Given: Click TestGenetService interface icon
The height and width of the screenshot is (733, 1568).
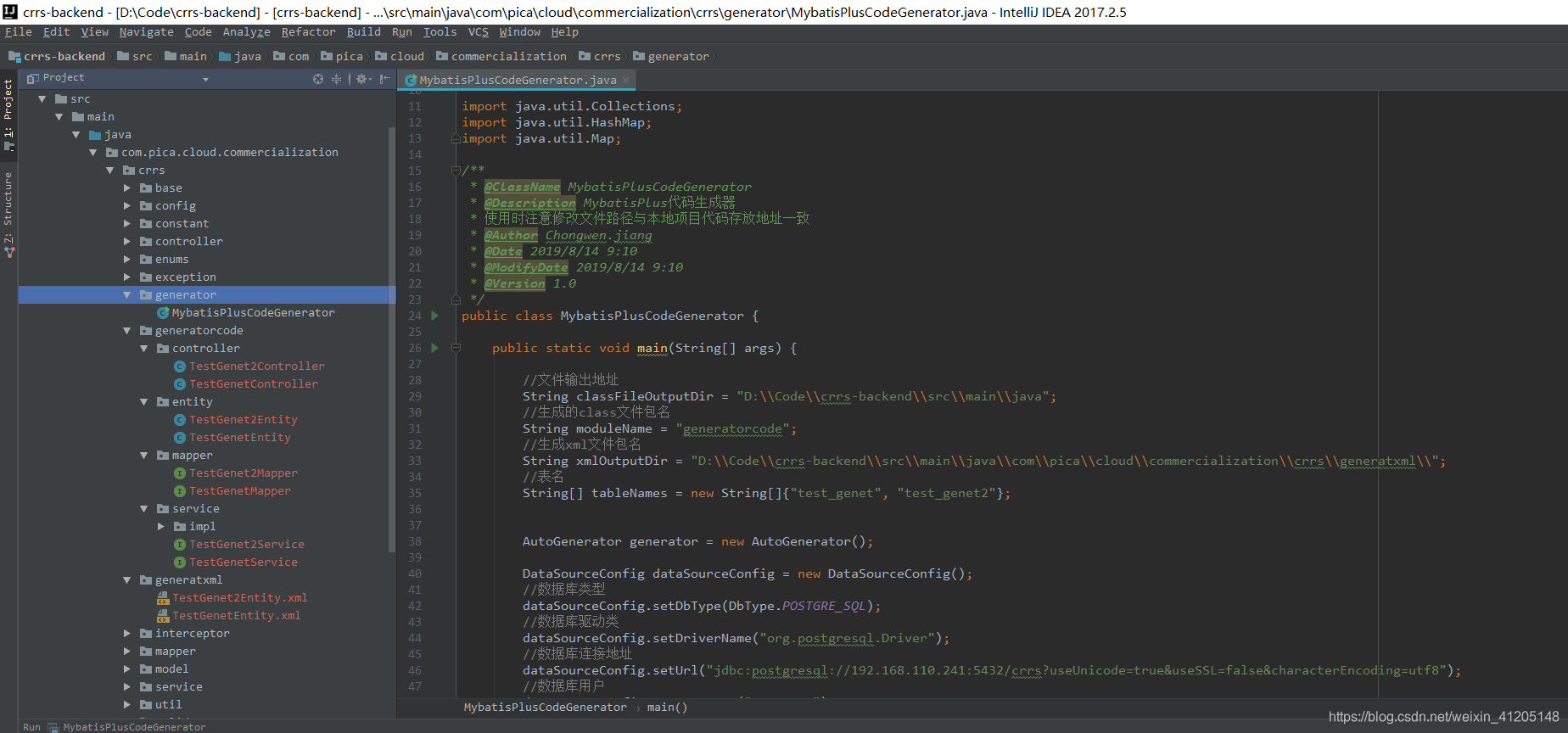Looking at the screenshot, I should pyautogui.click(x=180, y=562).
